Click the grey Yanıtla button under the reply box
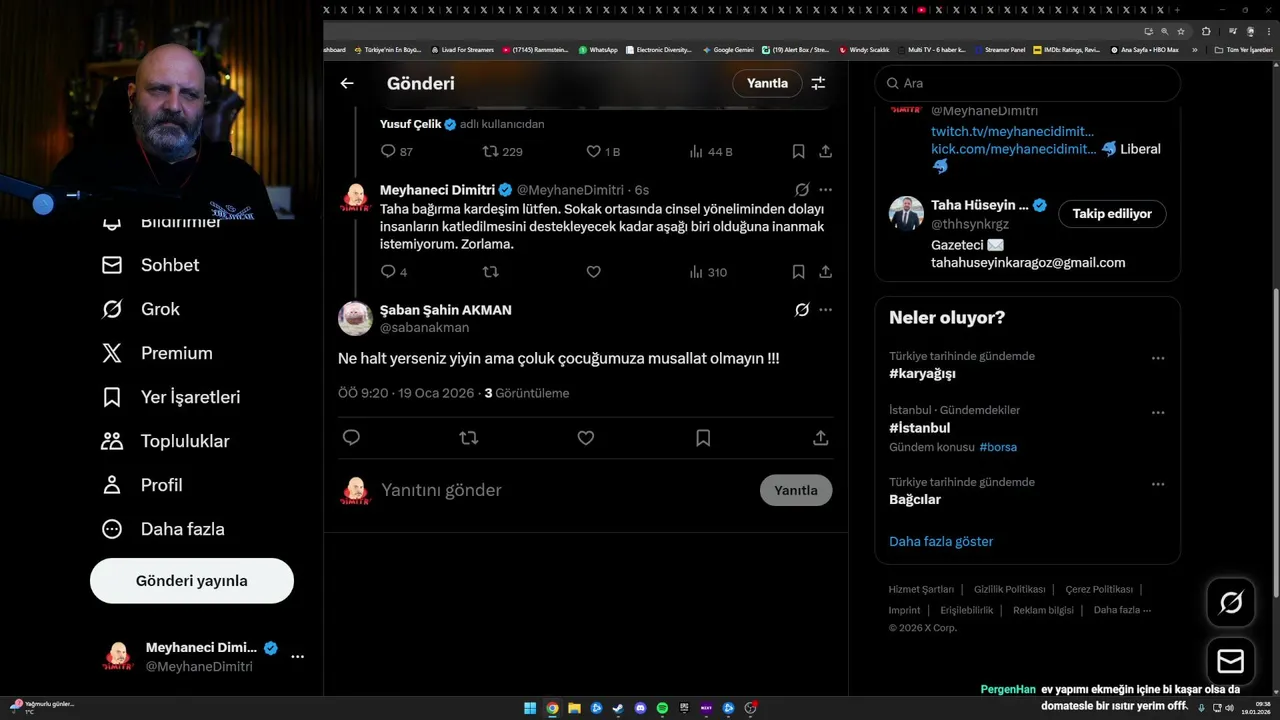This screenshot has width=1280, height=720. [796, 490]
